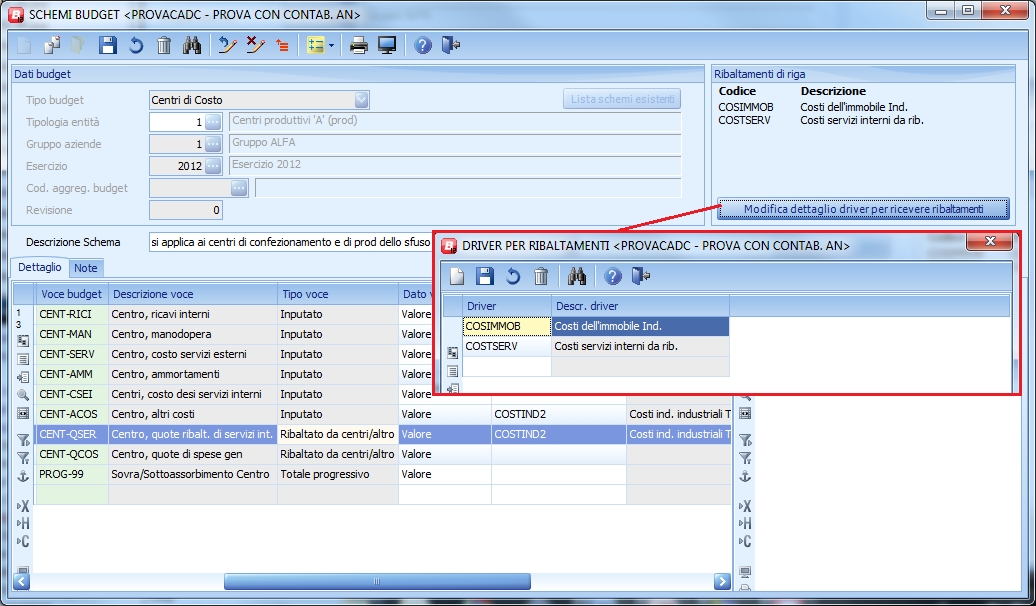Click the binoculars icon in DRIVER PER RIBALTAMENTI toolbar
The height and width of the screenshot is (606, 1036).
click(577, 276)
